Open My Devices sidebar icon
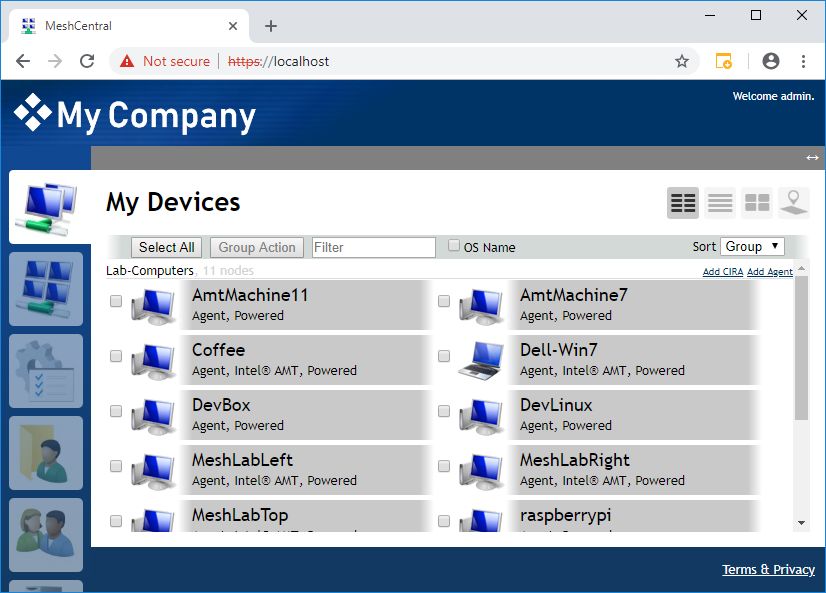This screenshot has height=593, width=826. [x=45, y=208]
